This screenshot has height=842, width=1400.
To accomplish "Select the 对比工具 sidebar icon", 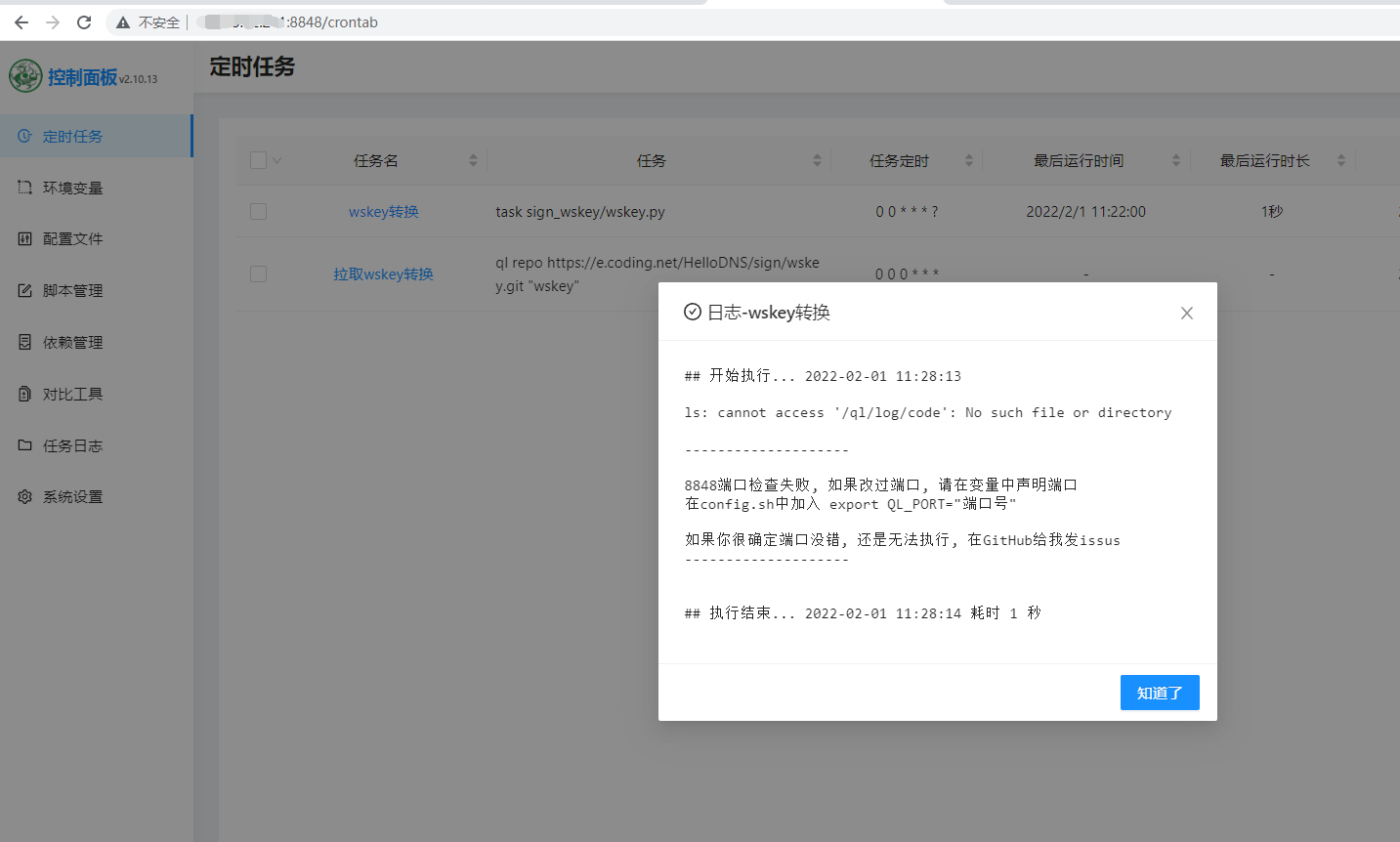I will 24,394.
